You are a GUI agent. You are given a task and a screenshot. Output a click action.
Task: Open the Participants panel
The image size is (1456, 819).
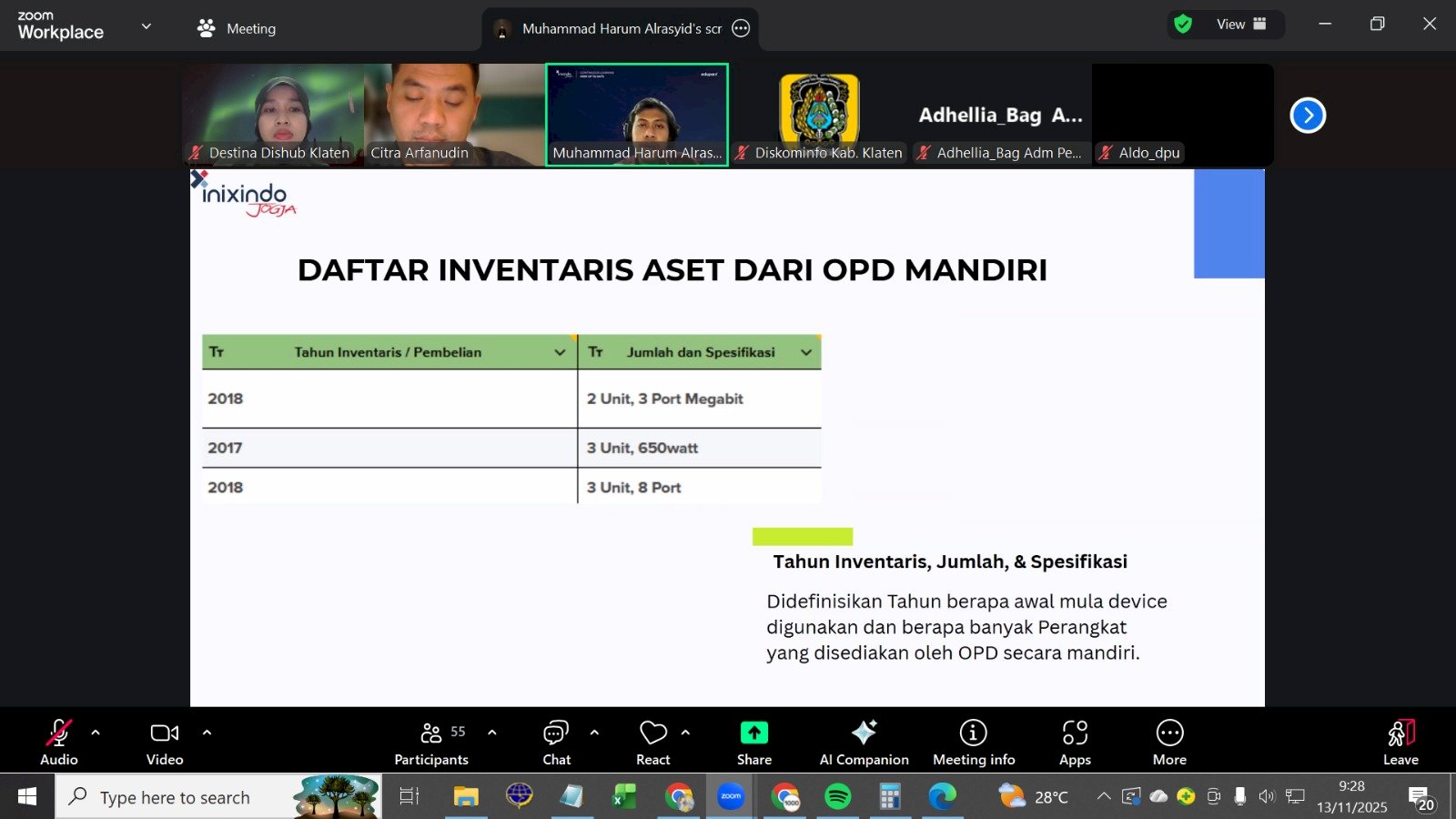430,739
